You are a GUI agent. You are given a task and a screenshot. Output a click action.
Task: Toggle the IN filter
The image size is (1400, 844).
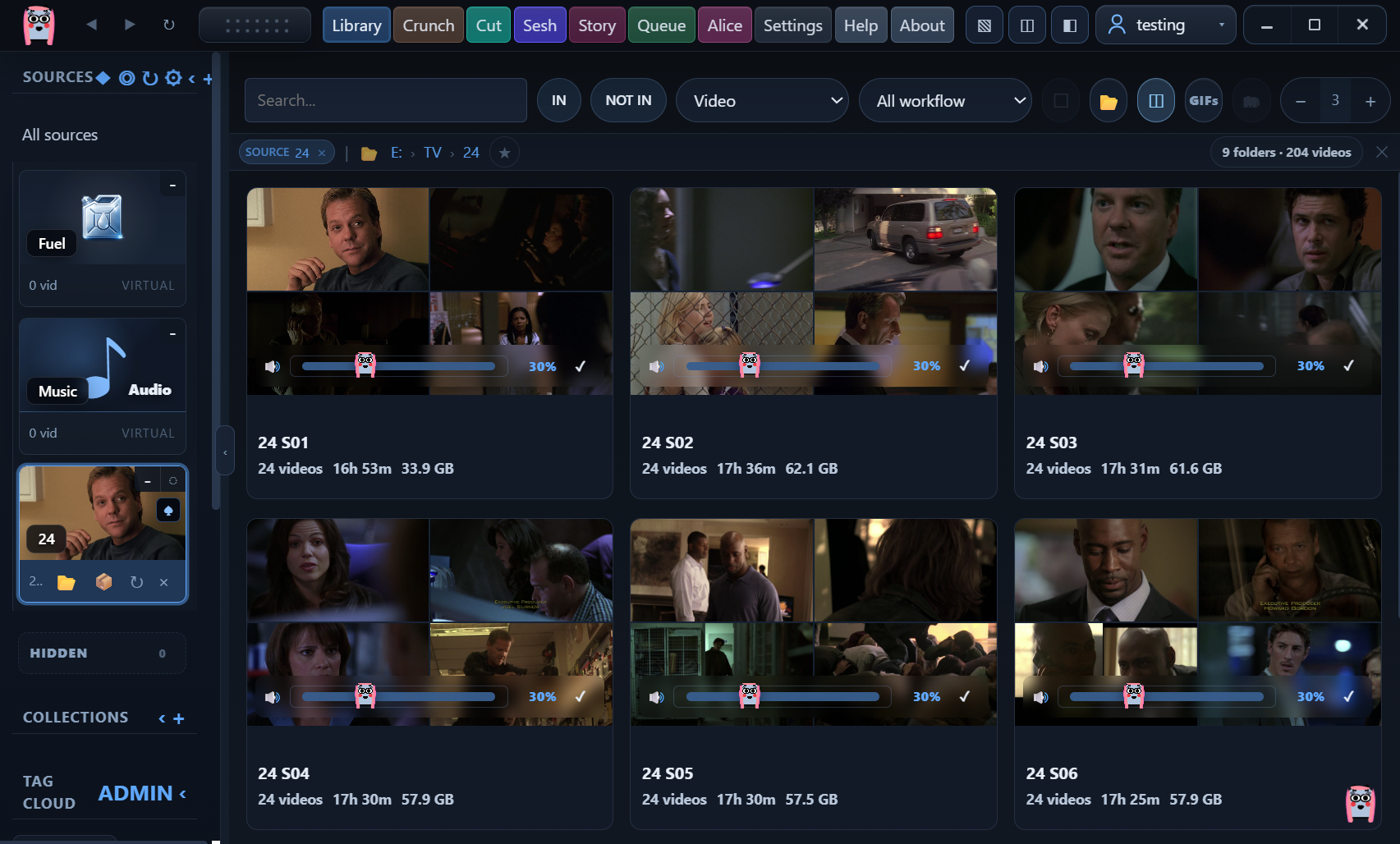coord(559,100)
